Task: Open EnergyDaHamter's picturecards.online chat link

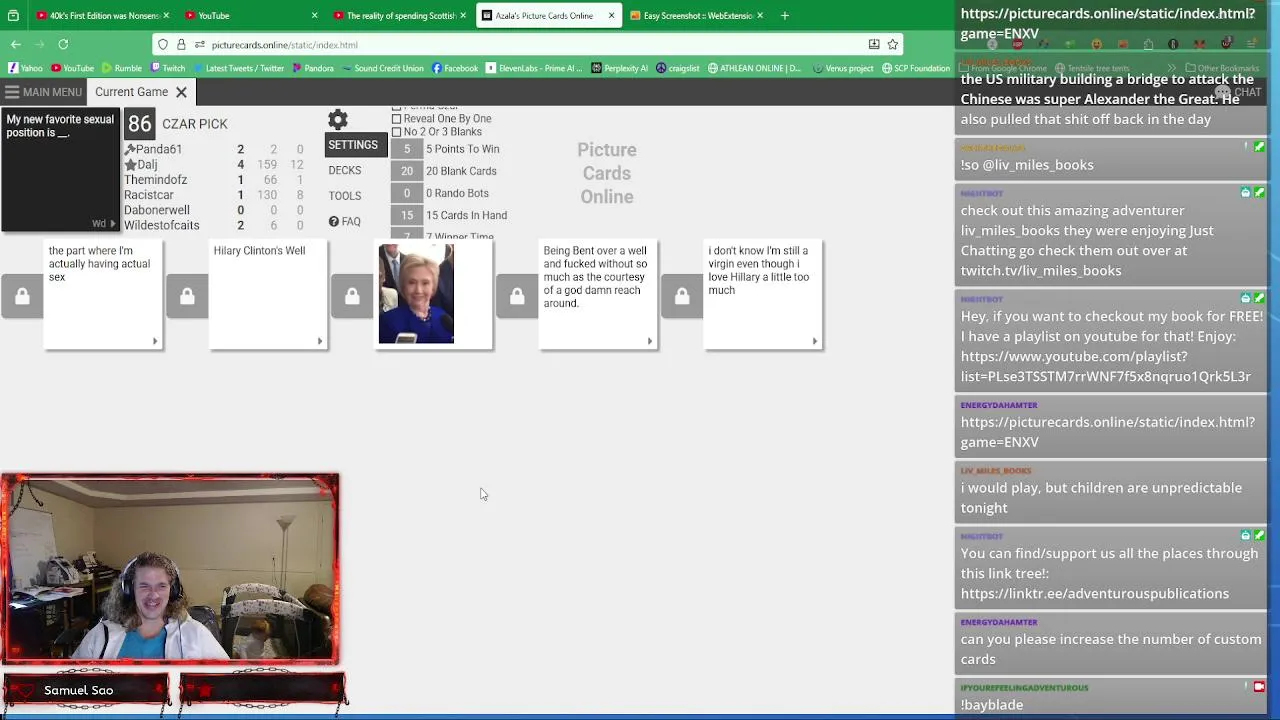Action: 1107,432
